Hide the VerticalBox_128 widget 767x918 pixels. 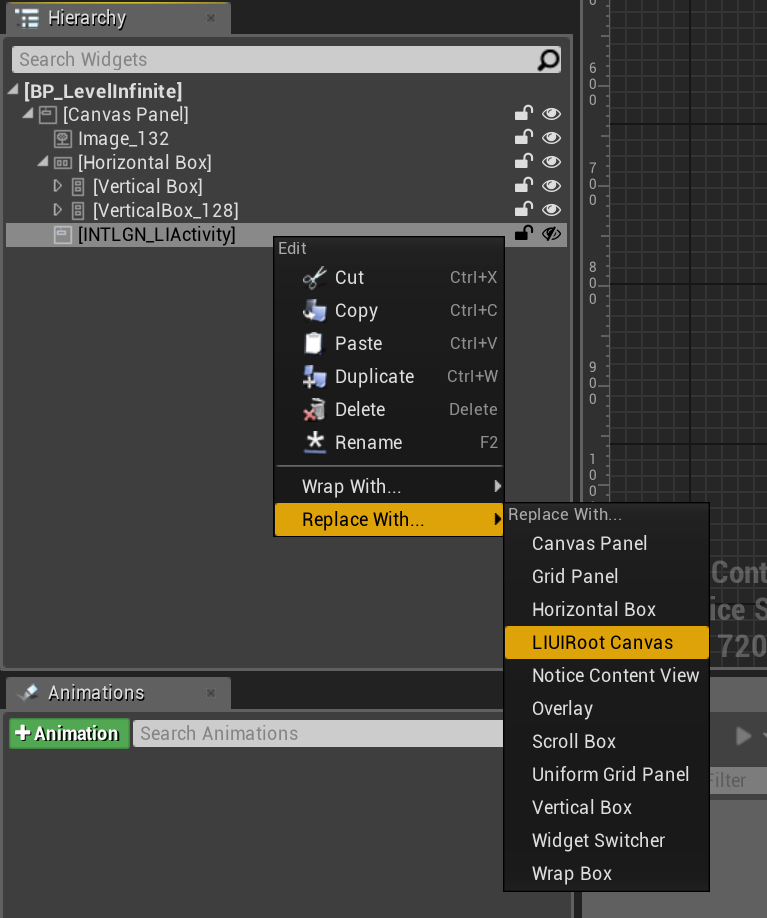551,210
